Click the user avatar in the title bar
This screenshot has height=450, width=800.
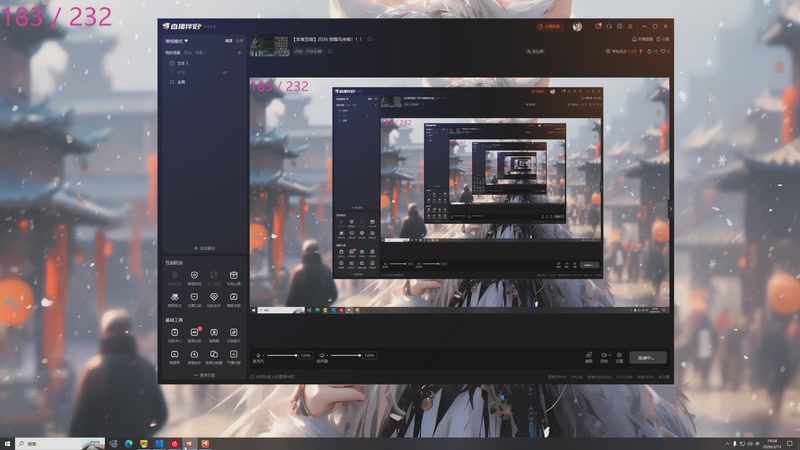pyautogui.click(x=577, y=27)
